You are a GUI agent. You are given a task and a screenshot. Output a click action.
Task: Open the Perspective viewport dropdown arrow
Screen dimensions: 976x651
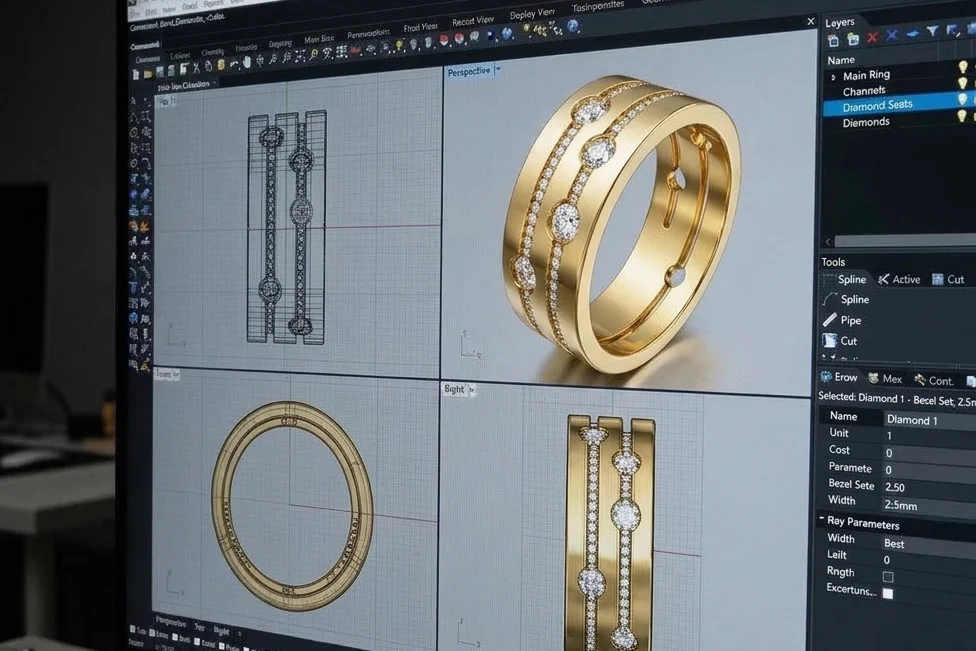pos(498,69)
